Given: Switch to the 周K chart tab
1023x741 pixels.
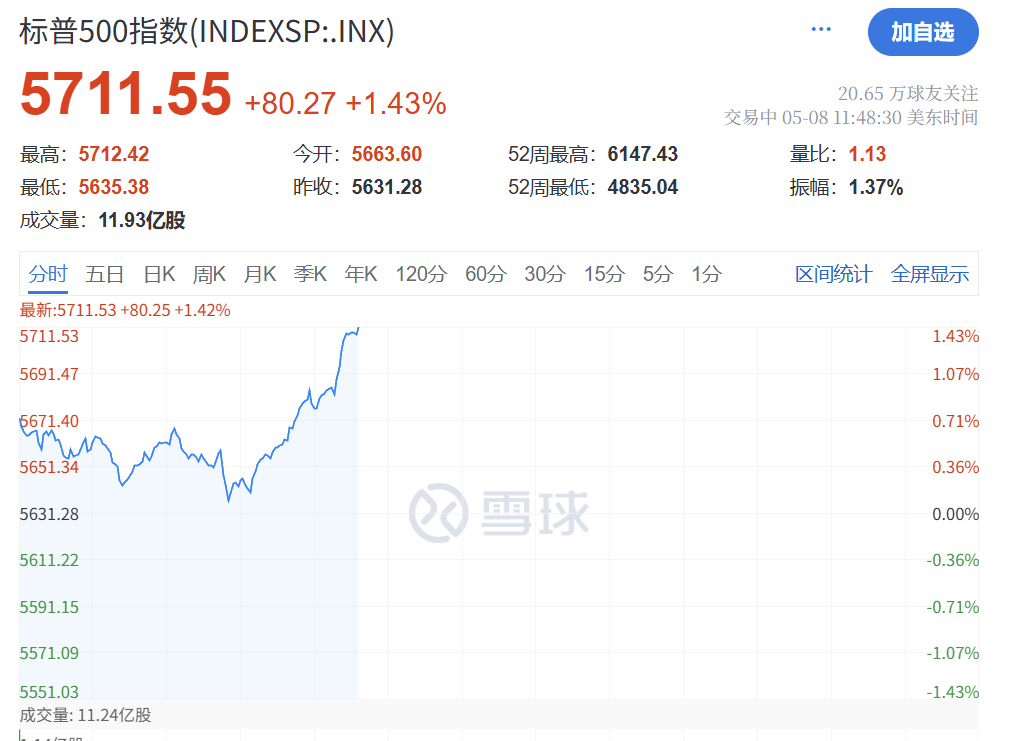Looking at the screenshot, I should point(209,274).
